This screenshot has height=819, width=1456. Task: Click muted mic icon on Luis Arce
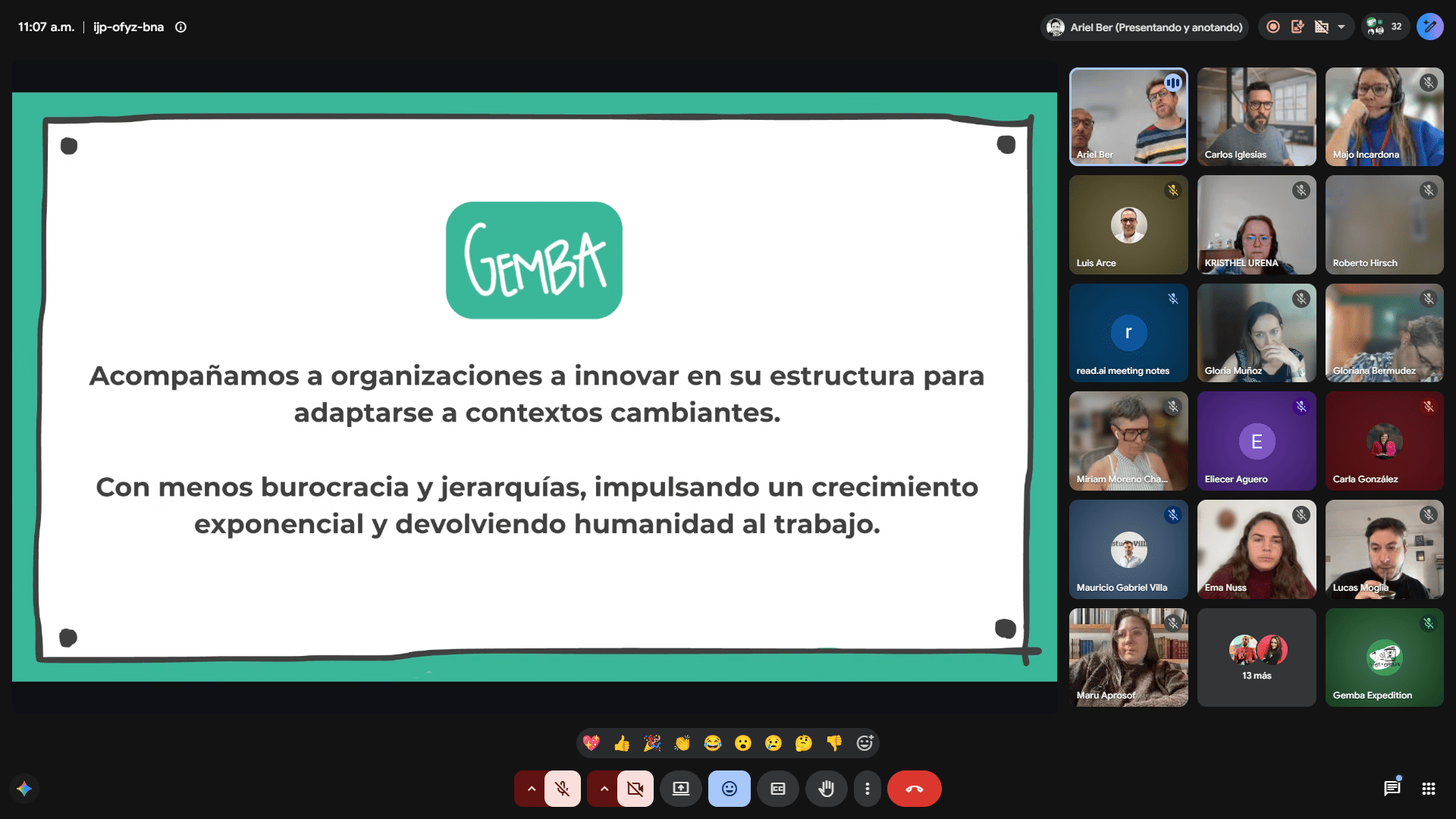[x=1173, y=190]
